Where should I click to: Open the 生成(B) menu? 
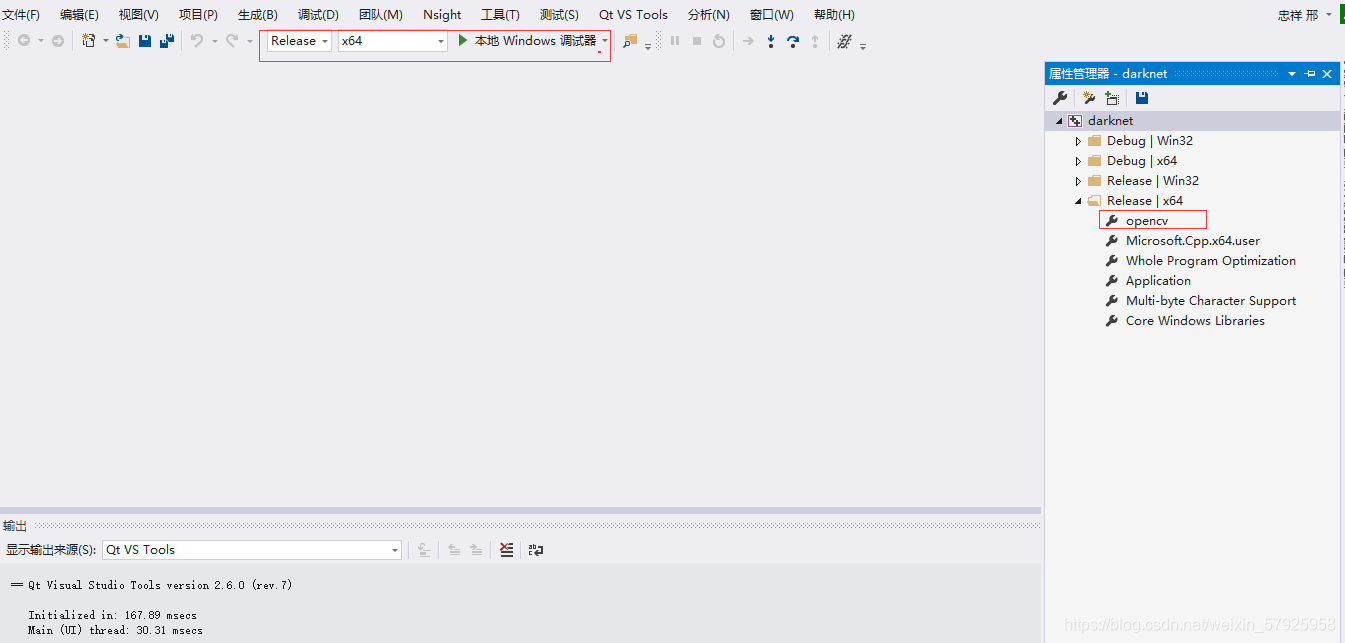pos(257,15)
